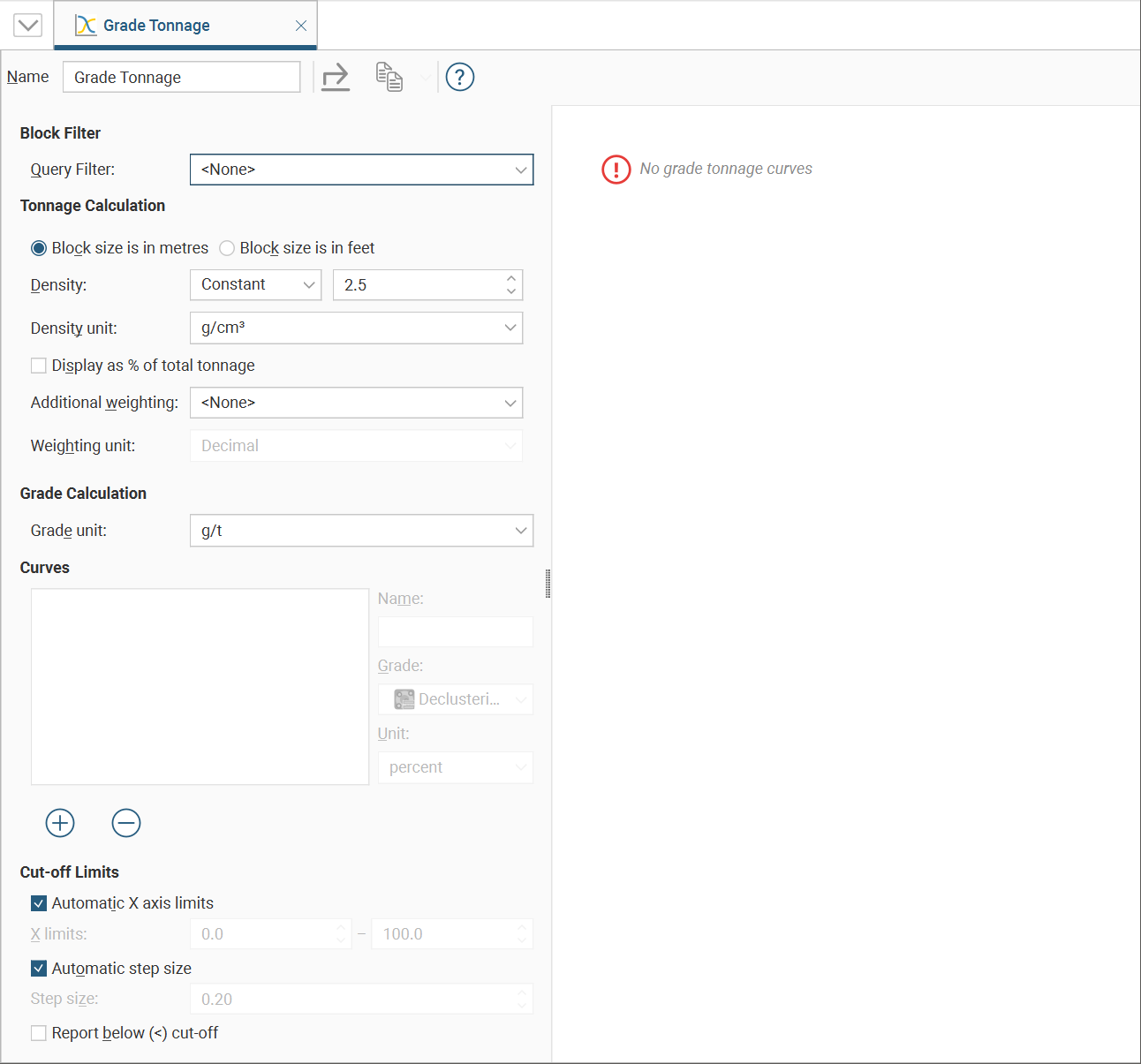Image resolution: width=1141 pixels, height=1064 pixels.
Task: Increase the density value with up arrow
Action: (x=511, y=279)
